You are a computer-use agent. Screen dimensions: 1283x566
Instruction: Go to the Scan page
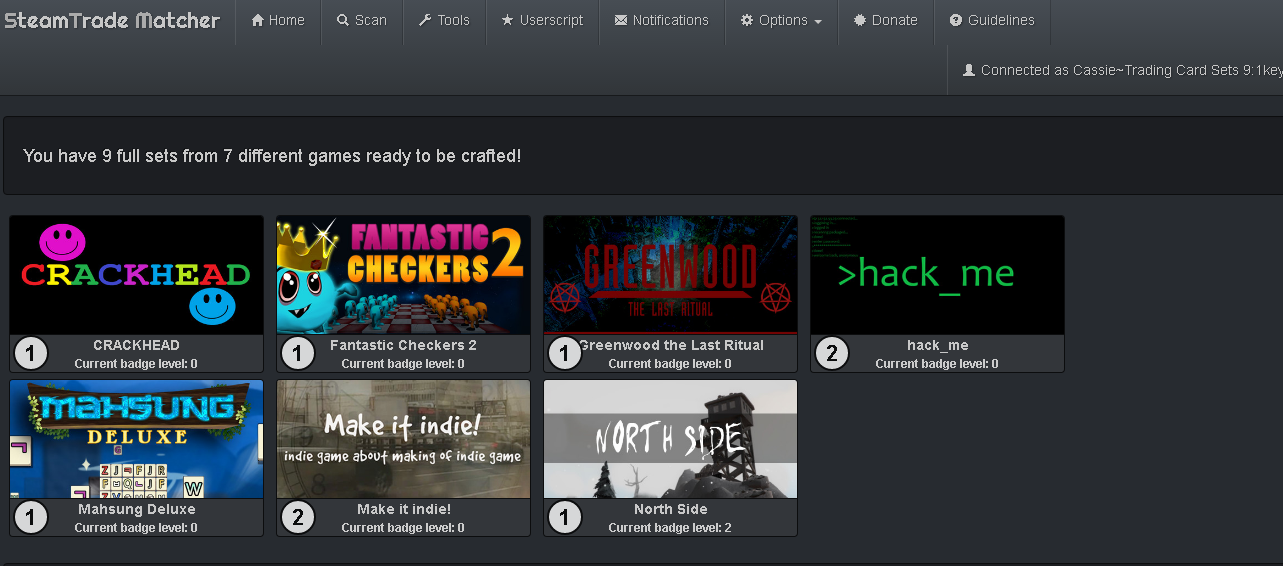pos(362,22)
